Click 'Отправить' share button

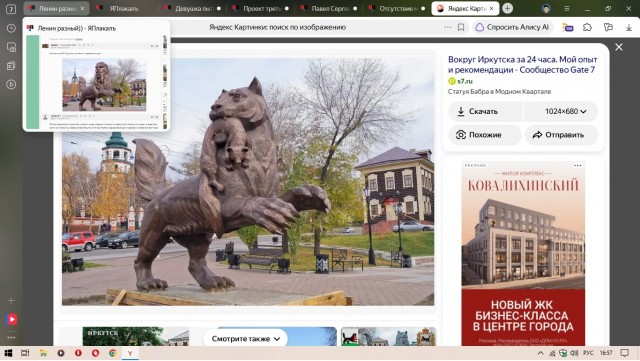click(x=562, y=135)
